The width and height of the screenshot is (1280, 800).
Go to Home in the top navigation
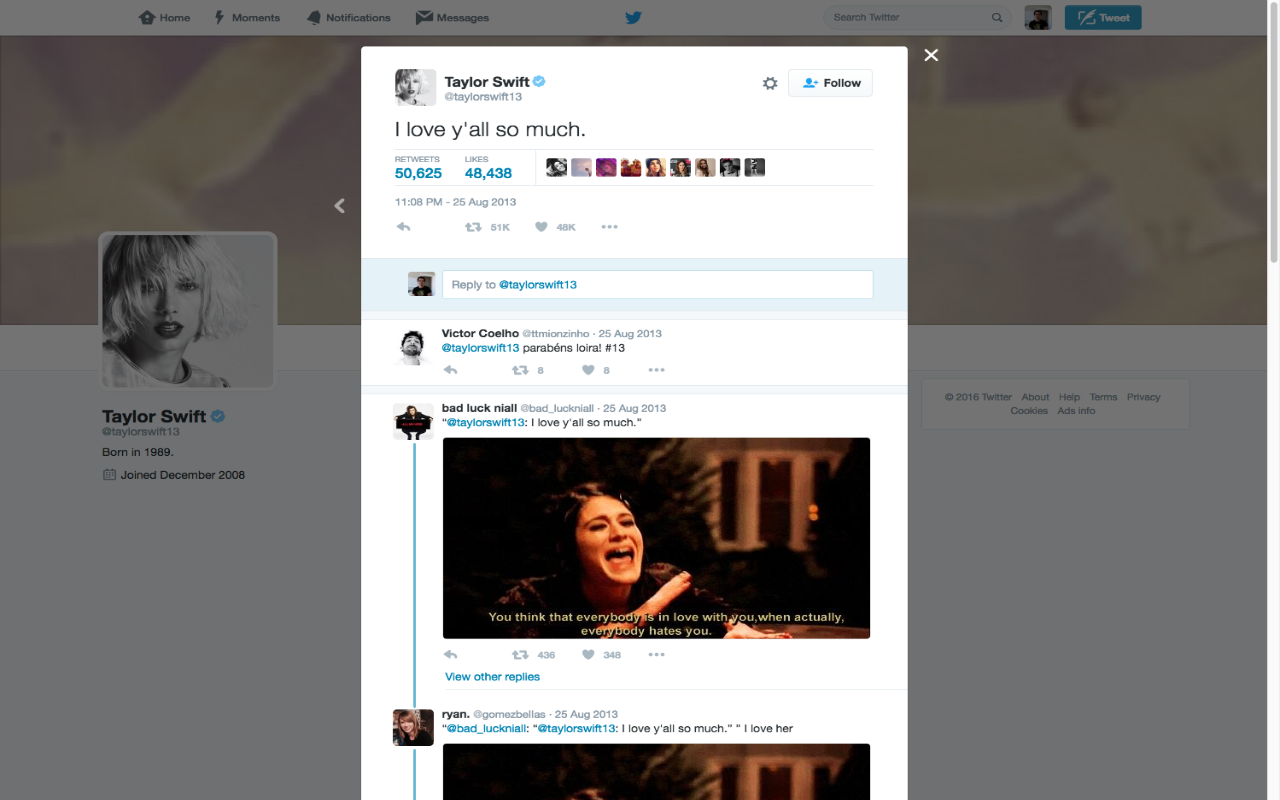[164, 17]
